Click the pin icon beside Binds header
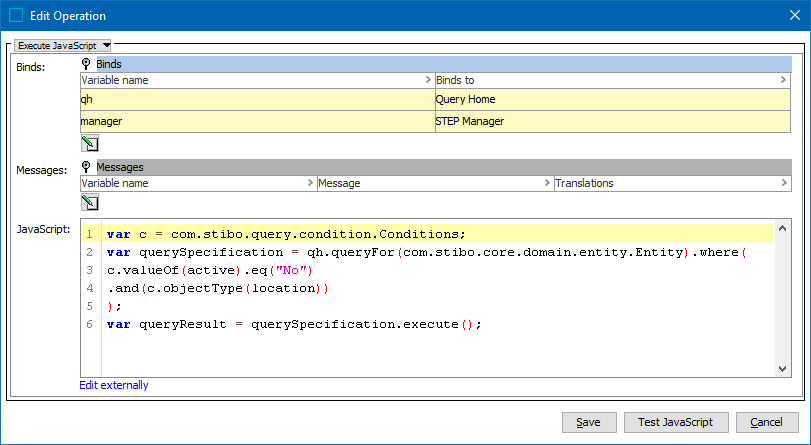811x445 pixels. pos(87,64)
